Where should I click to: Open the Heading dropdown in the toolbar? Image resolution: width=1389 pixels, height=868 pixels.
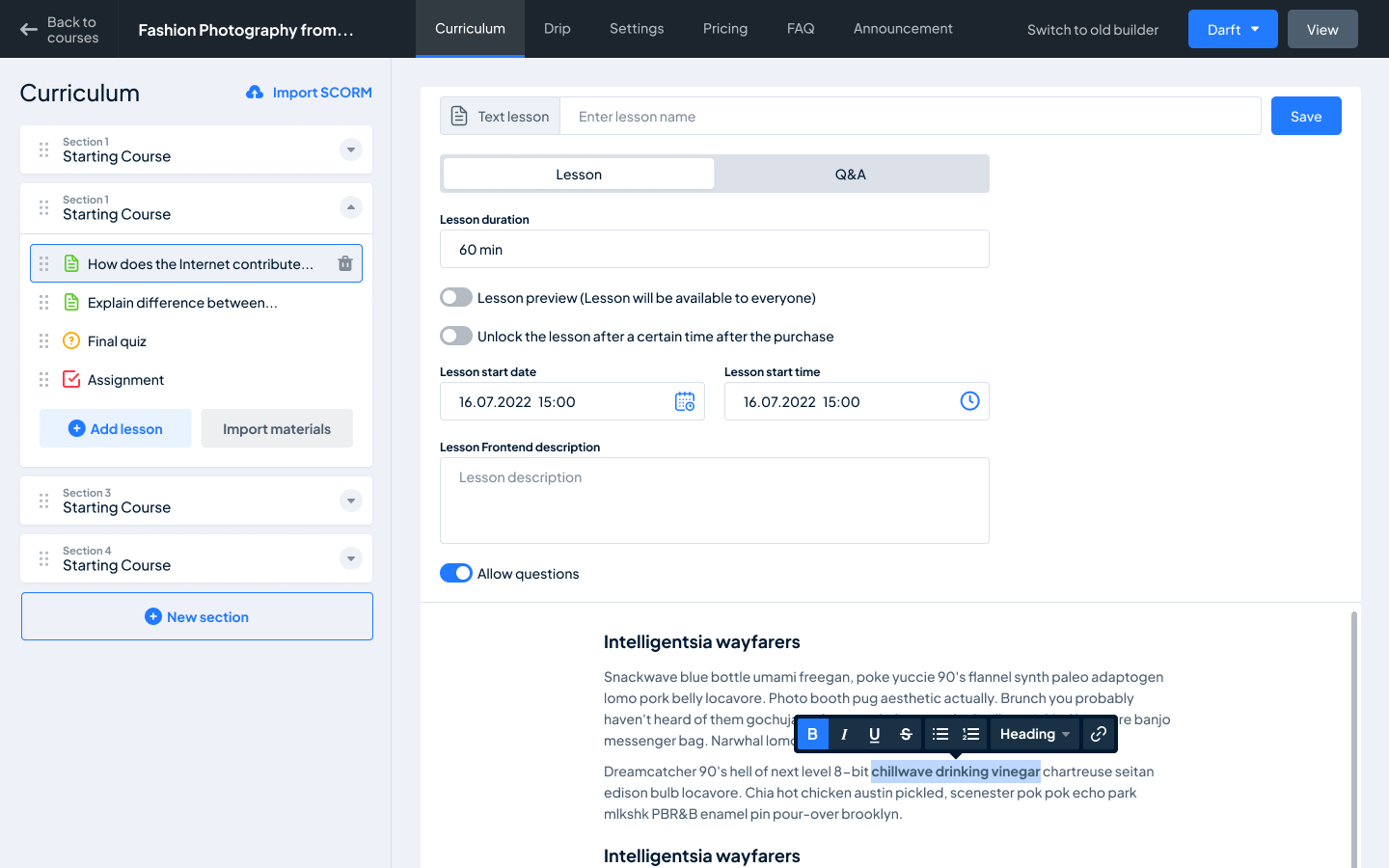tap(1033, 734)
